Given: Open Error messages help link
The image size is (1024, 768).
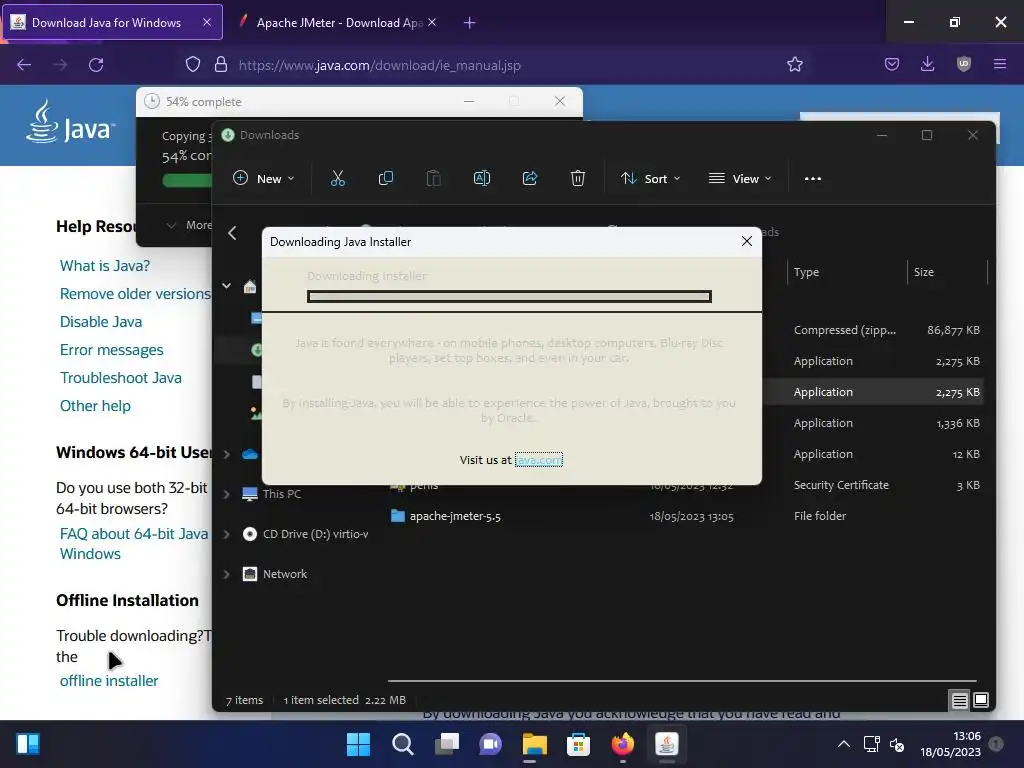Looking at the screenshot, I should click(x=112, y=350).
